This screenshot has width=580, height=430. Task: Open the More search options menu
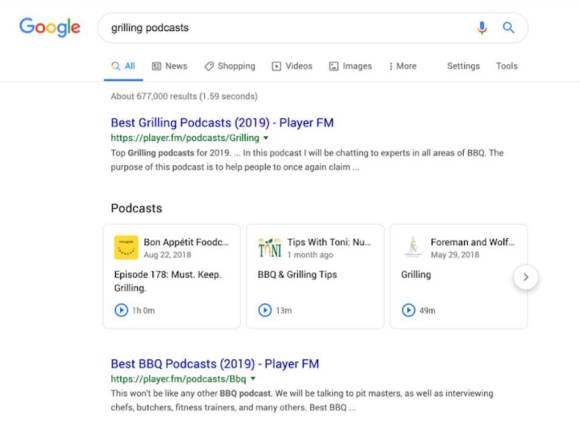pos(402,66)
